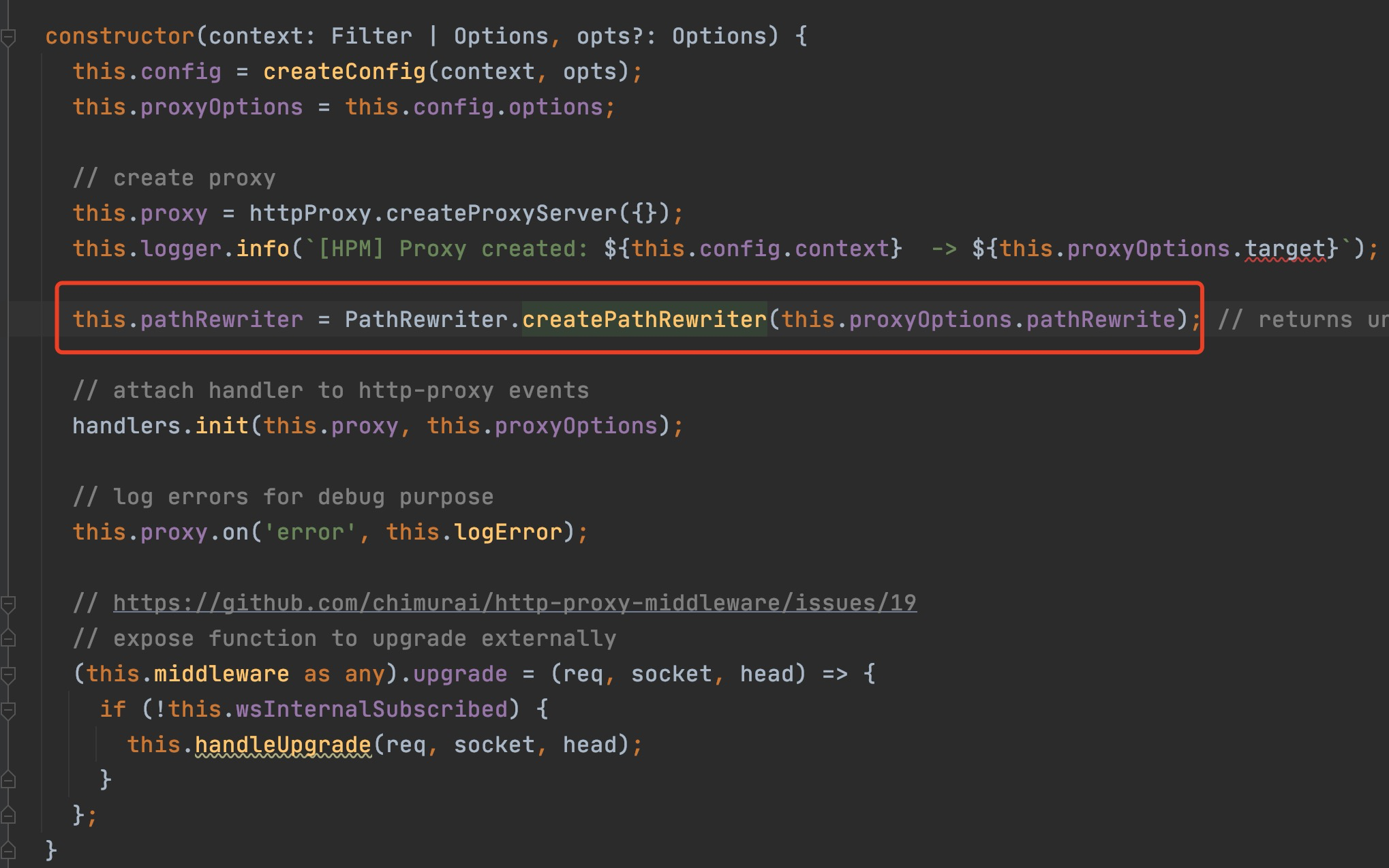Click fold end marker beside the '};' line
This screenshot has height=868, width=1389.
pos(7,815)
